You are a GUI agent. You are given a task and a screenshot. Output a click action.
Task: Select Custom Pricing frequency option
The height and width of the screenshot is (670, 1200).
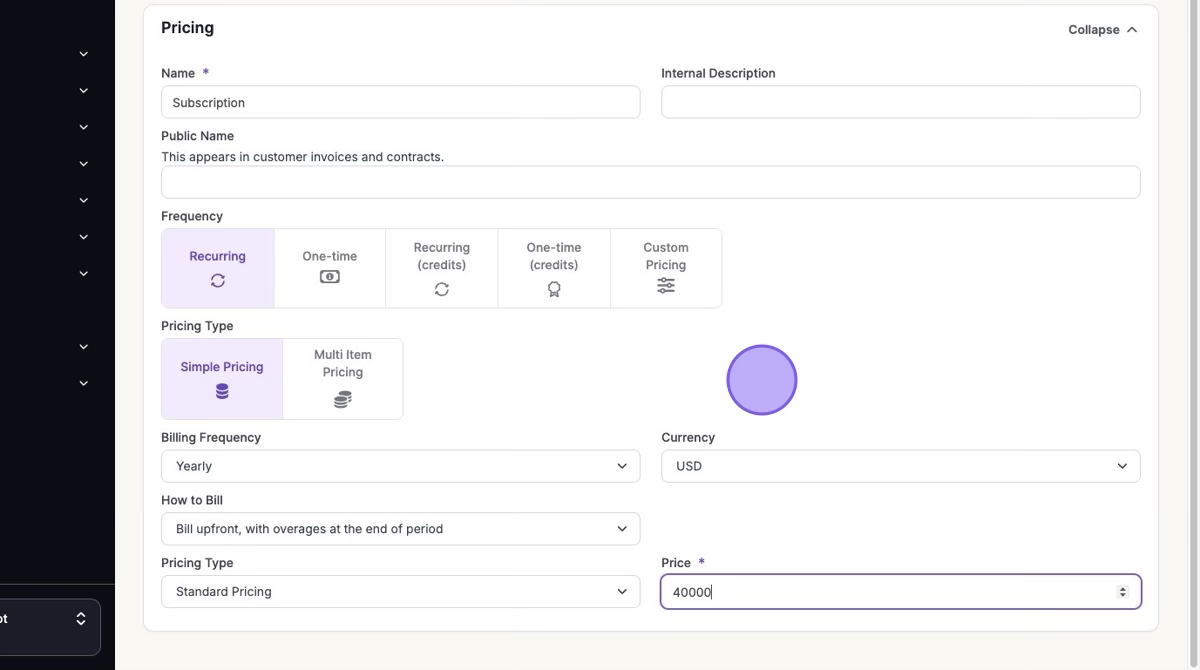(x=666, y=267)
